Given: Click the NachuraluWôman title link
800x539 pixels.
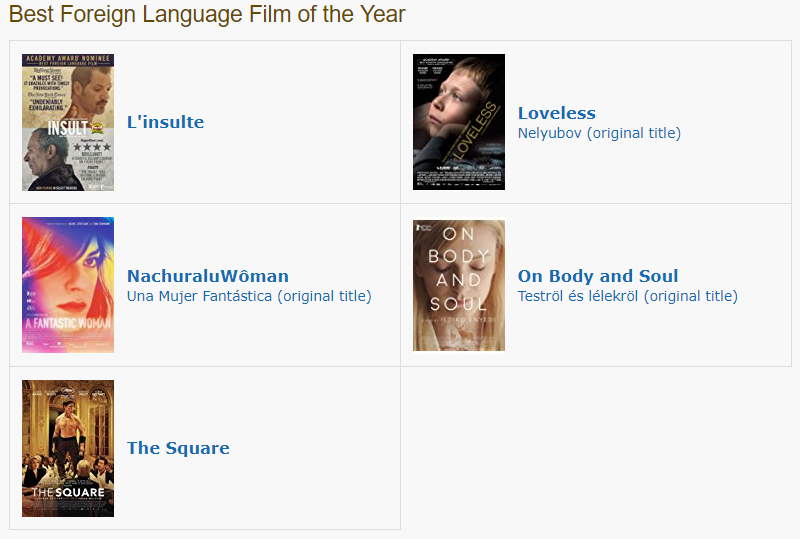Looking at the screenshot, I should click(207, 276).
